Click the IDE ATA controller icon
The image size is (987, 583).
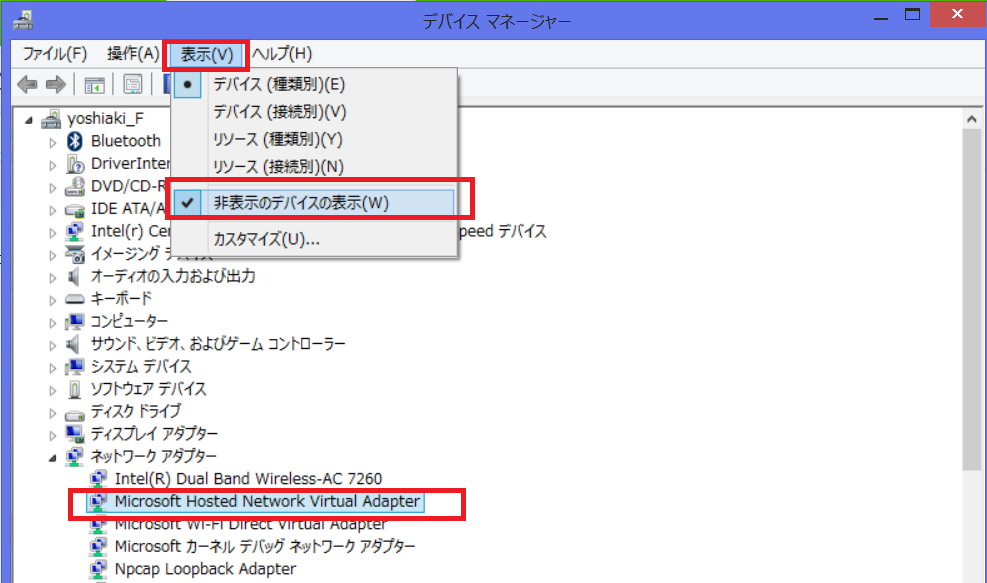[74, 210]
